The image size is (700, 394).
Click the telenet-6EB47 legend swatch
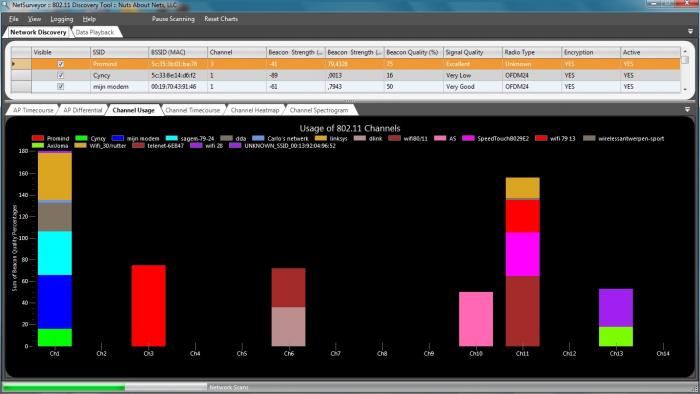[x=138, y=145]
